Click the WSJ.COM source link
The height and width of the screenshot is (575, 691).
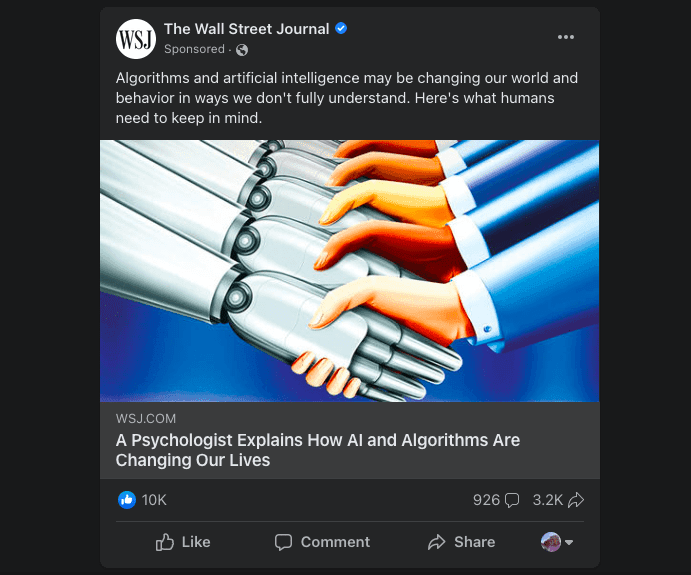[x=146, y=419]
